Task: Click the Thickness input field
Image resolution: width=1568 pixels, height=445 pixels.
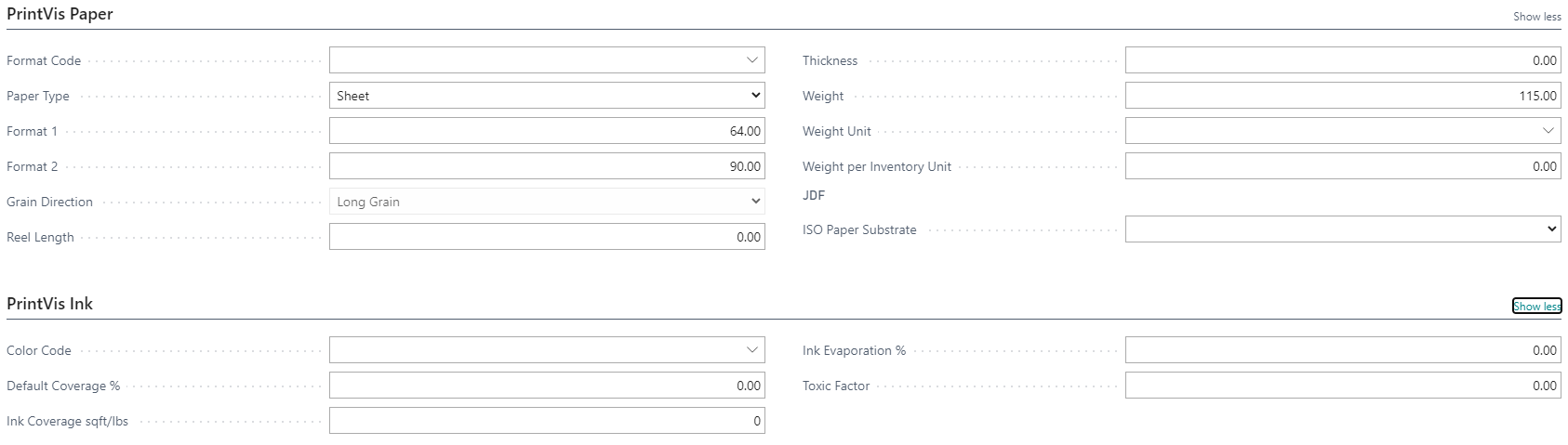Action: pyautogui.click(x=1343, y=60)
